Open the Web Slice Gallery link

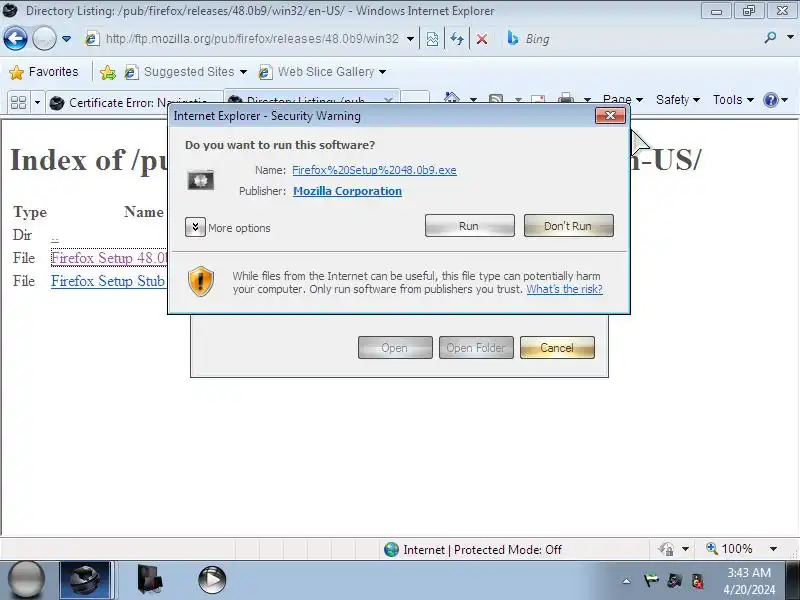tap(322, 72)
